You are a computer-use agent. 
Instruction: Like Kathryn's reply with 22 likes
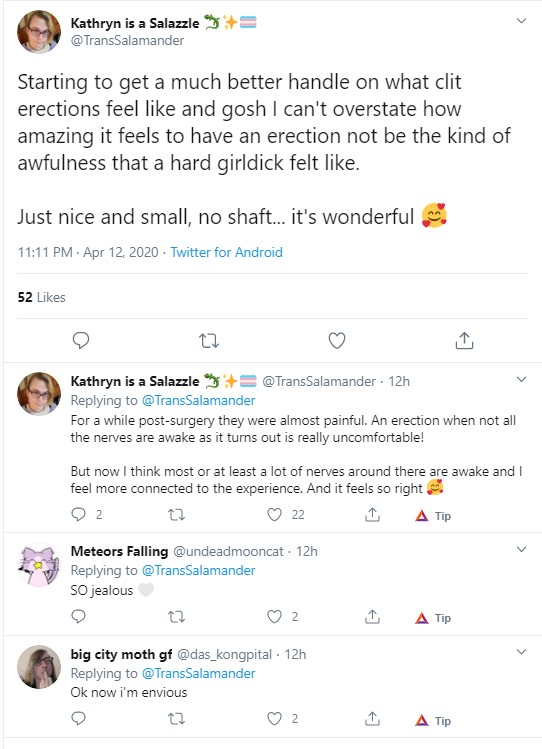274,514
